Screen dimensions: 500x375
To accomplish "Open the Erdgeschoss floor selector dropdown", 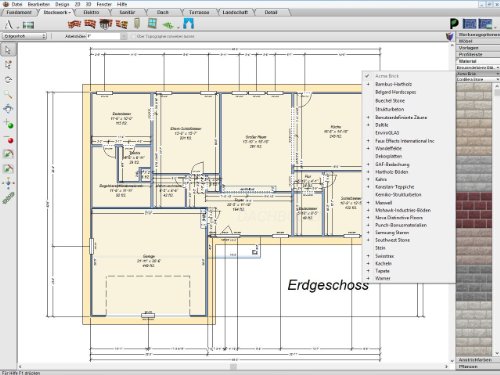I will tap(24, 36).
